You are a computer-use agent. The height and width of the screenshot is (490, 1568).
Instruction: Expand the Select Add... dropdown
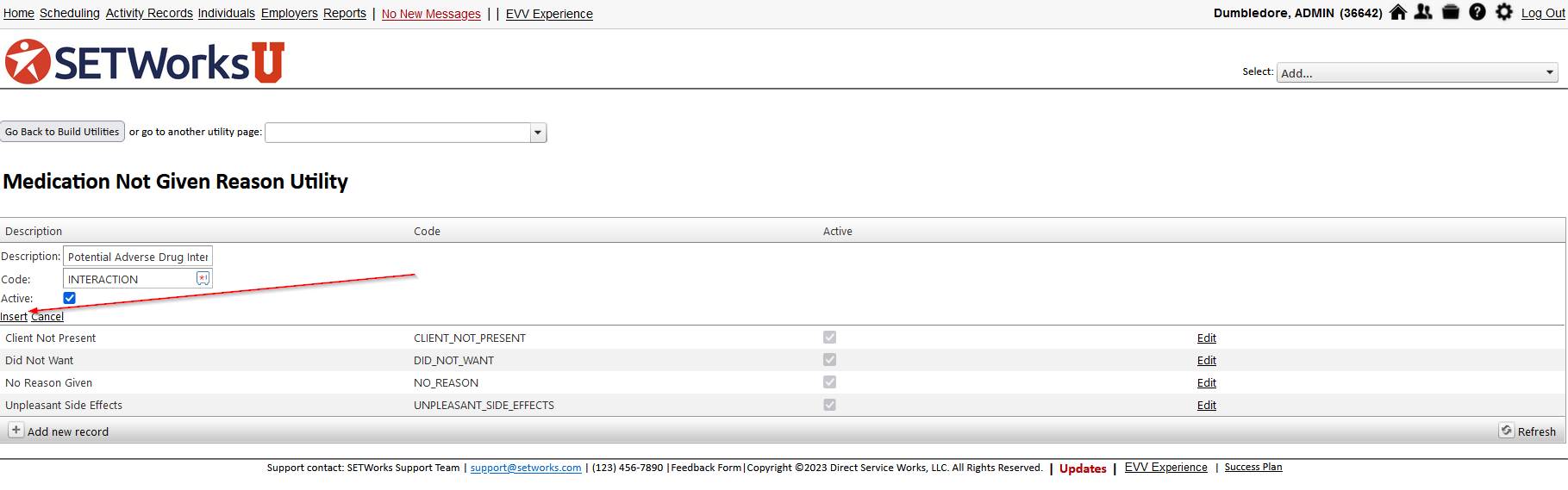coord(1418,72)
